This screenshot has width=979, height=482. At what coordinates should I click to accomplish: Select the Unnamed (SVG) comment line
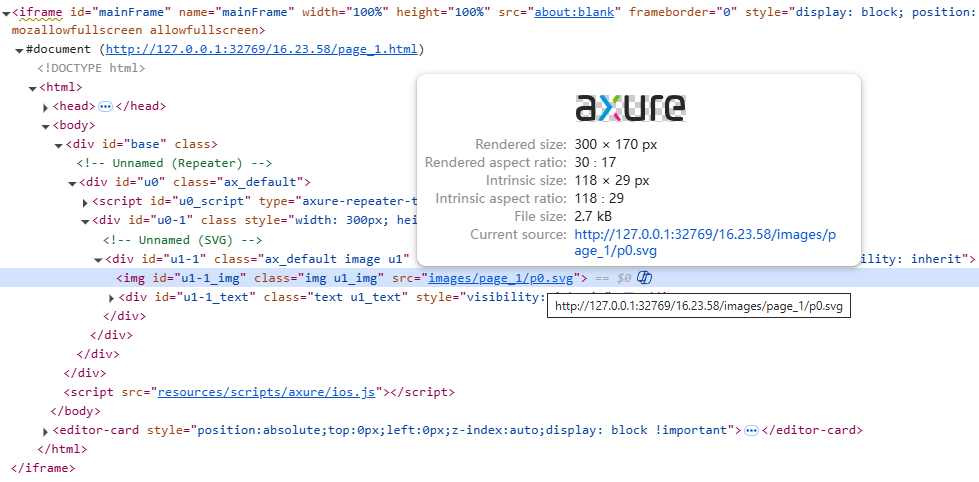[x=182, y=240]
